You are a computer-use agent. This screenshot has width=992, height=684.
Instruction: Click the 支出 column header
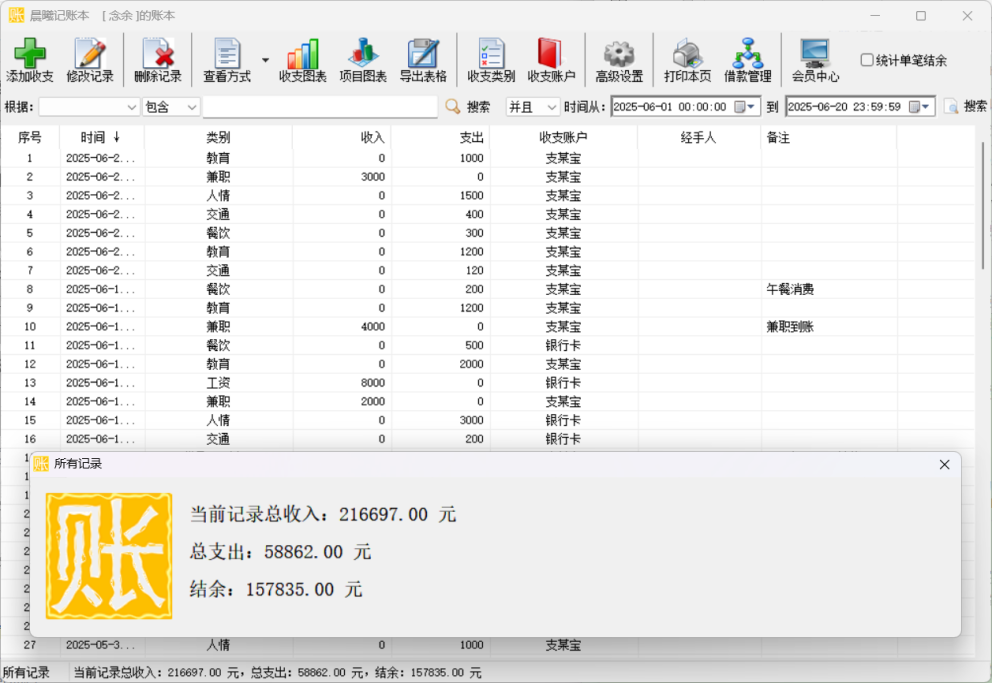coord(440,137)
